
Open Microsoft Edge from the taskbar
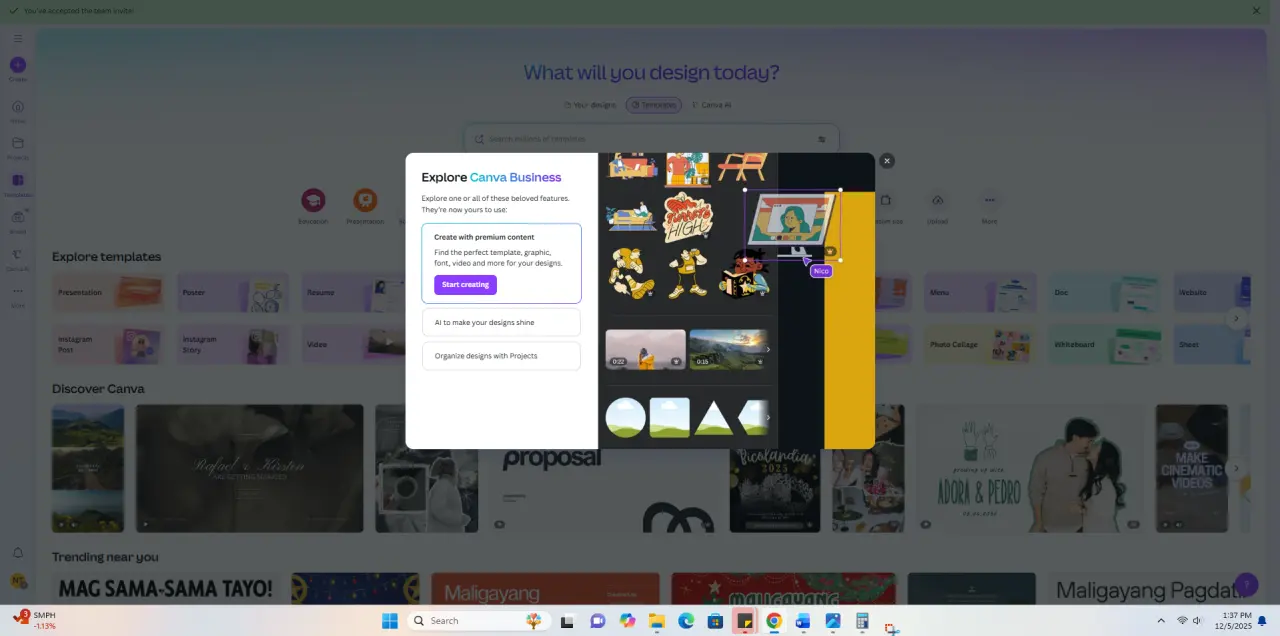click(x=686, y=621)
